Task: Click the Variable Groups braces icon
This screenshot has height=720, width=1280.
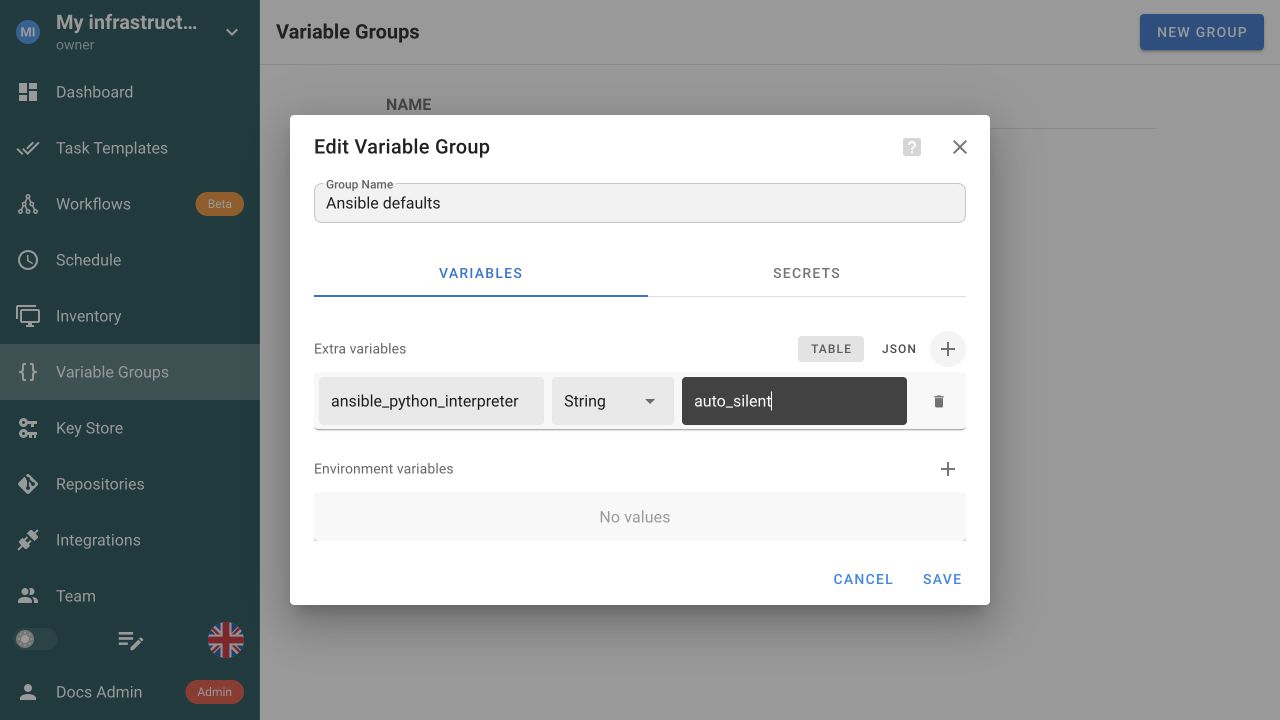Action: click(x=28, y=372)
